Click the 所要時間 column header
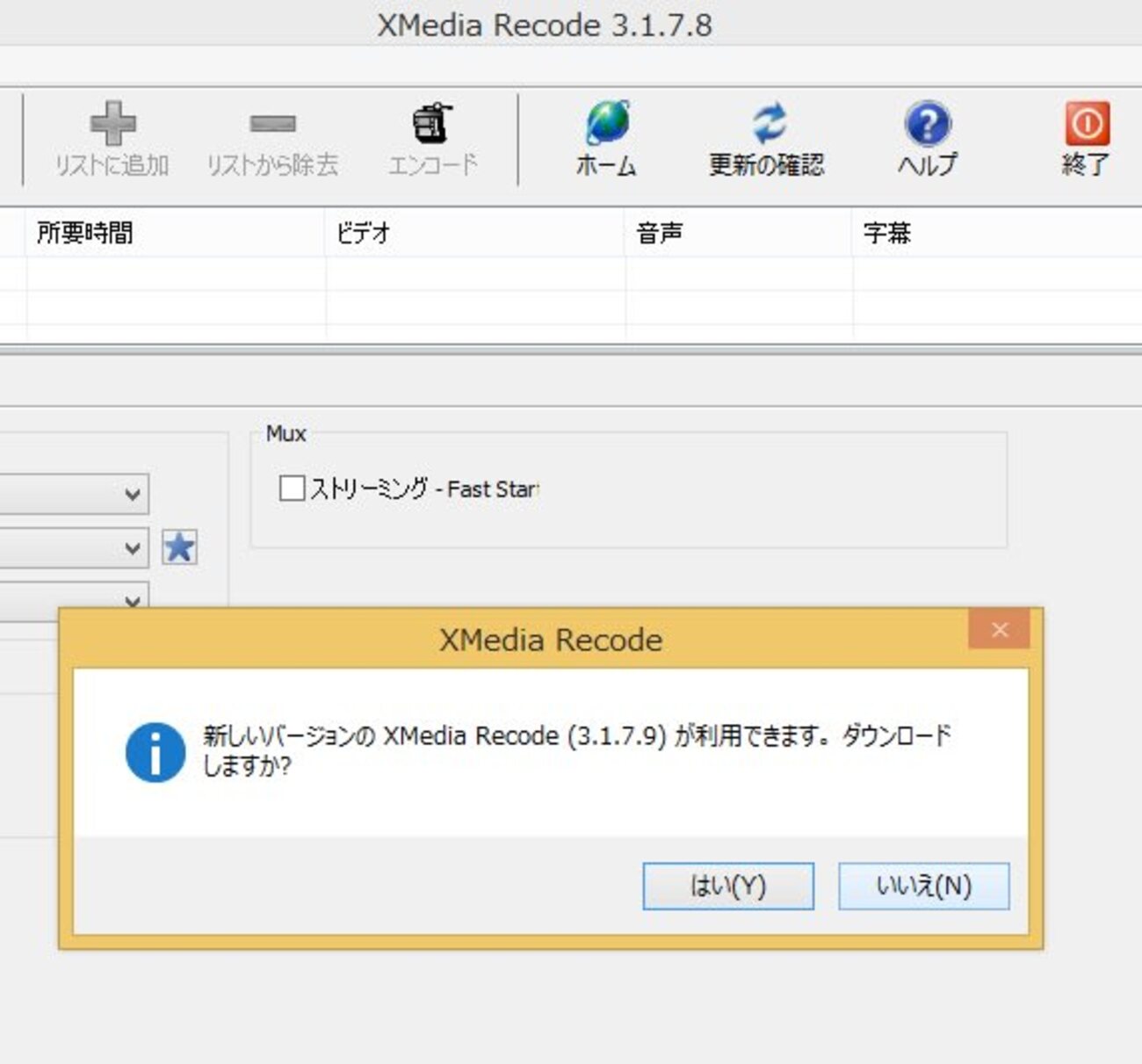 point(175,233)
